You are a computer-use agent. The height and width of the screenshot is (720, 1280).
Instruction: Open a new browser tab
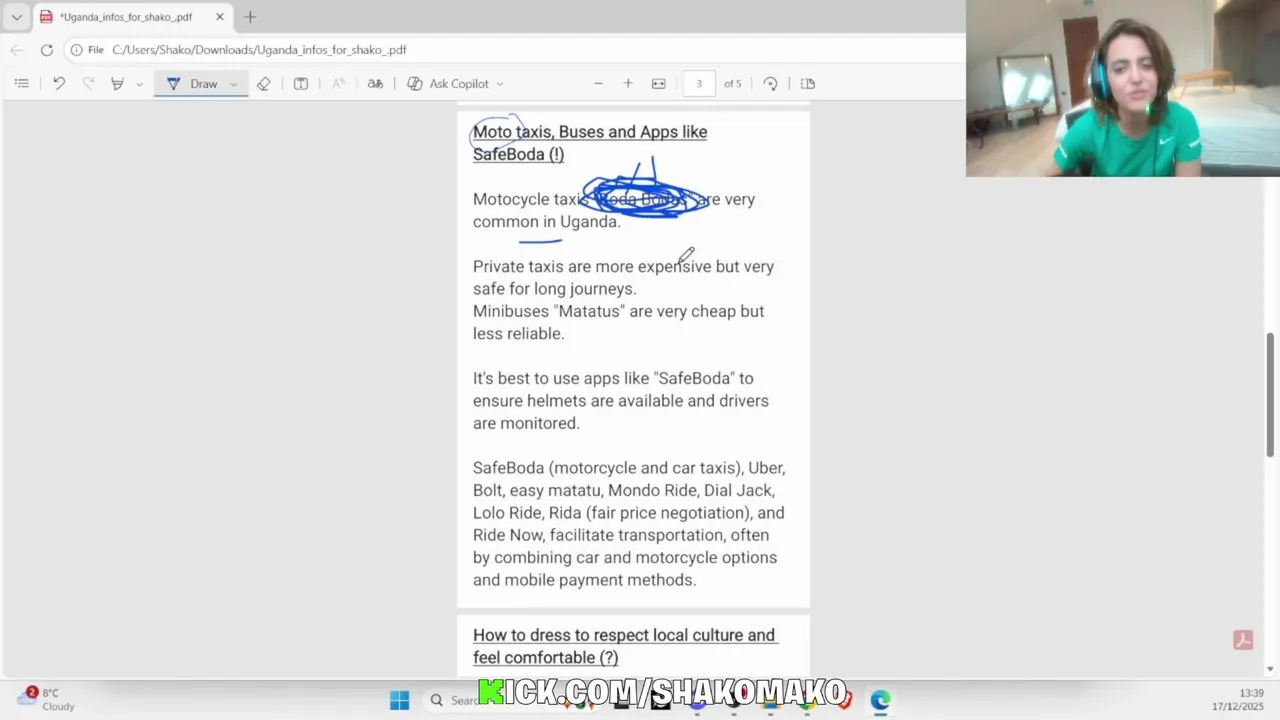(250, 17)
